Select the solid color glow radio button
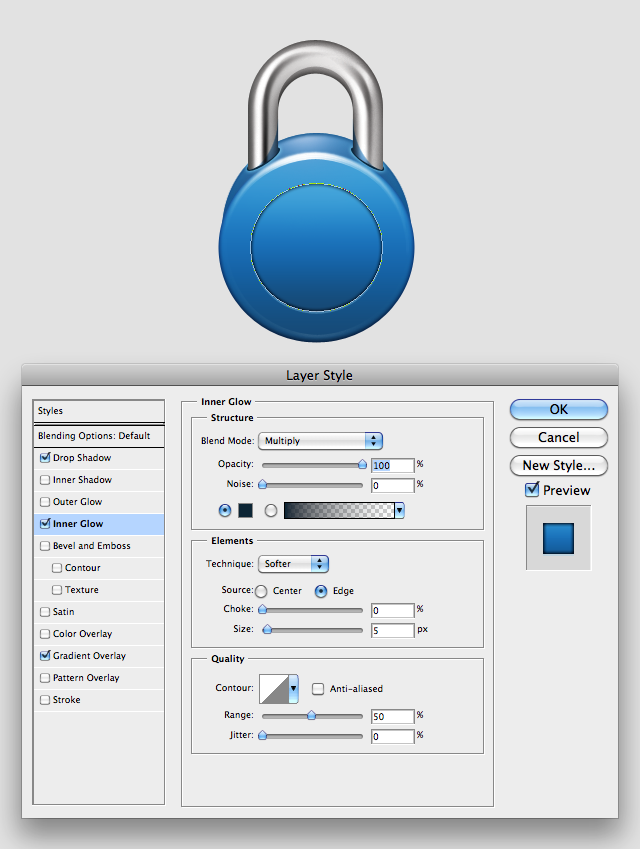The image size is (640, 849). pos(225,510)
